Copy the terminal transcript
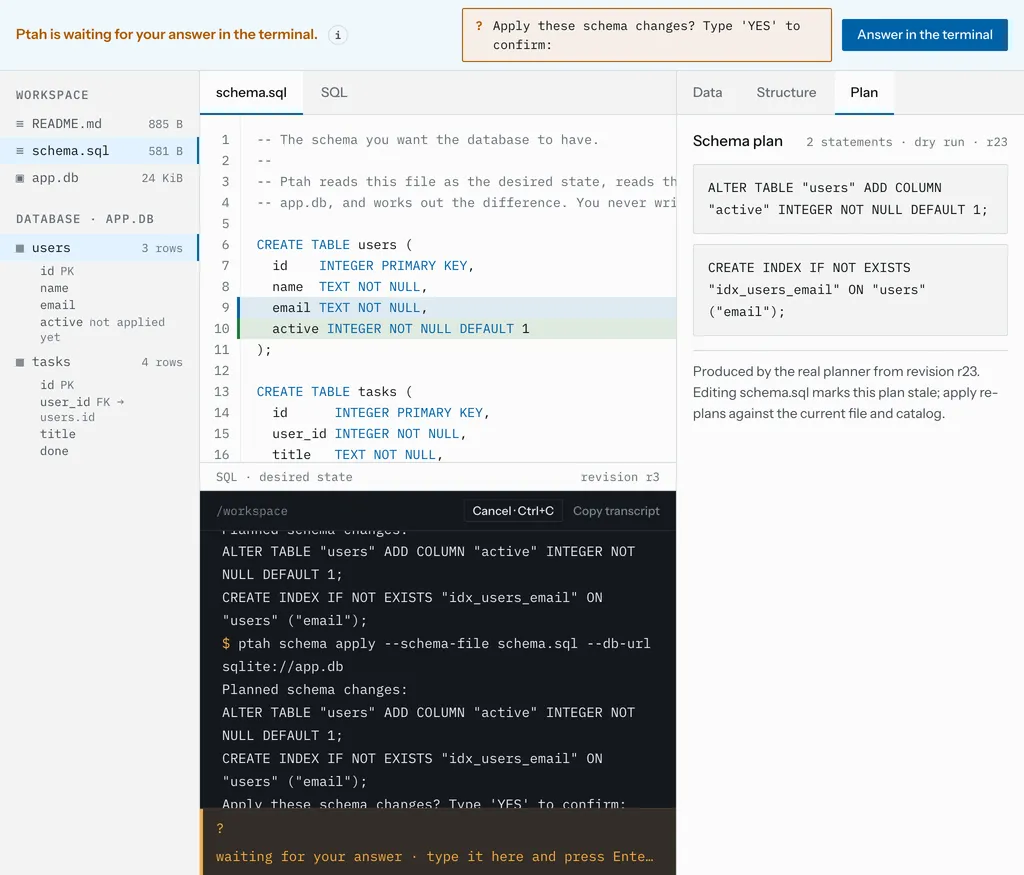This screenshot has width=1024, height=875. (x=616, y=511)
